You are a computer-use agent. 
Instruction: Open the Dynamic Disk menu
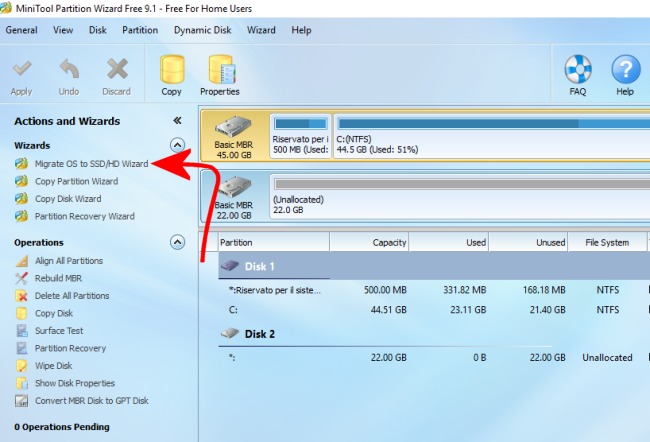[x=203, y=30]
